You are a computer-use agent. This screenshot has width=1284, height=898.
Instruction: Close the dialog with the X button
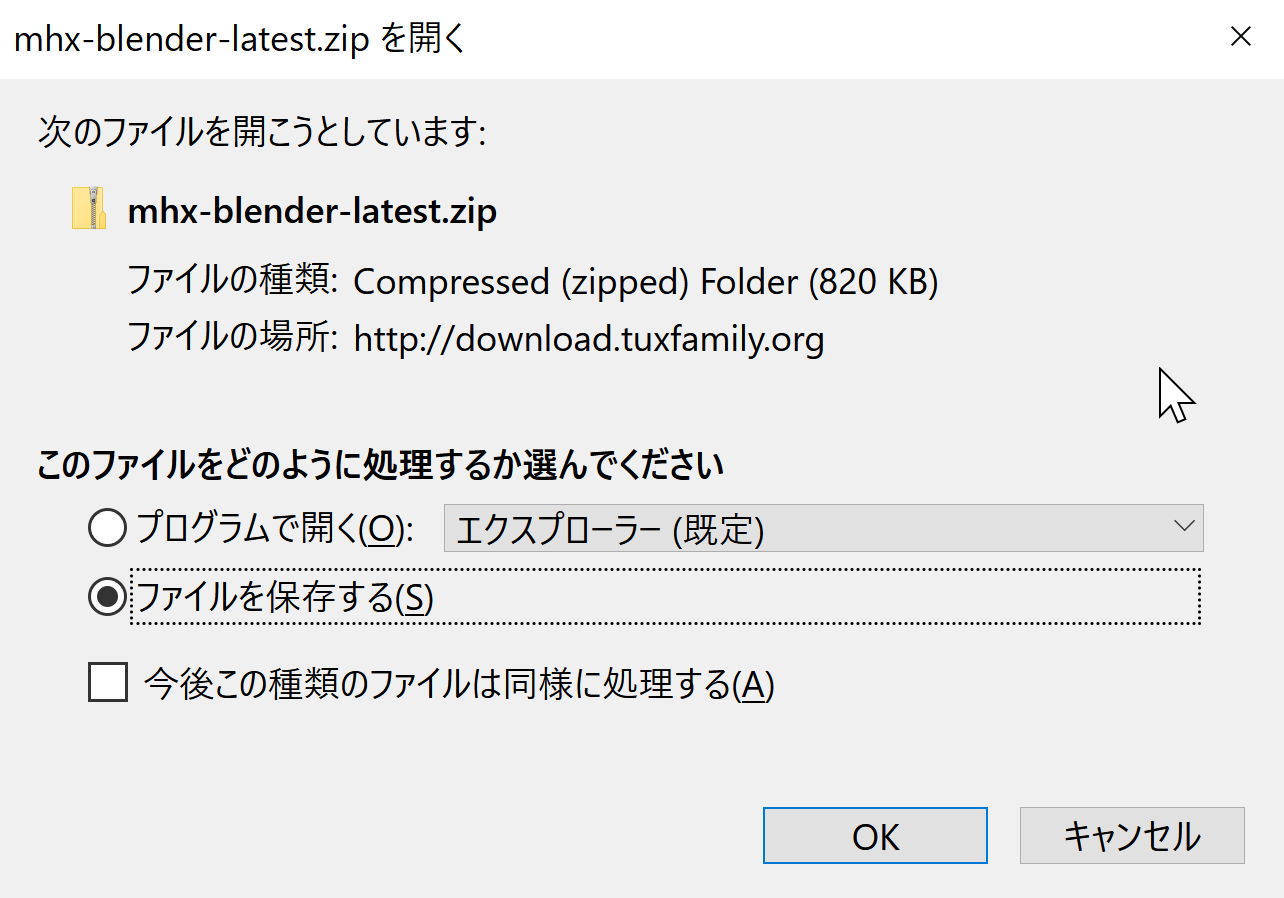(1240, 38)
